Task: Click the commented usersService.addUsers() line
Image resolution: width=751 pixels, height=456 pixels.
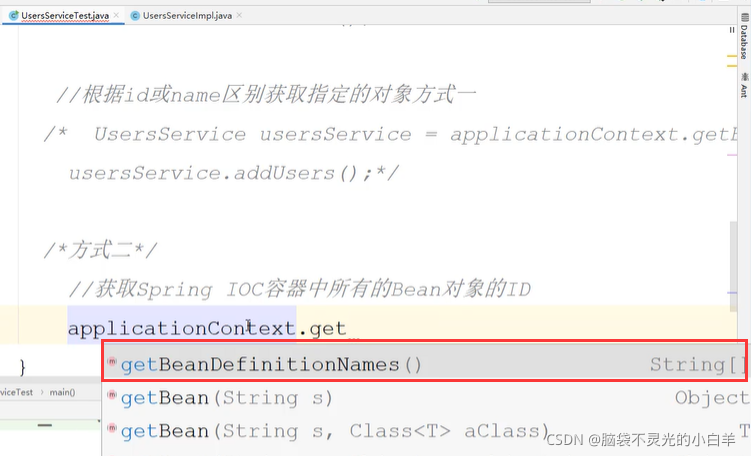Action: point(233,173)
